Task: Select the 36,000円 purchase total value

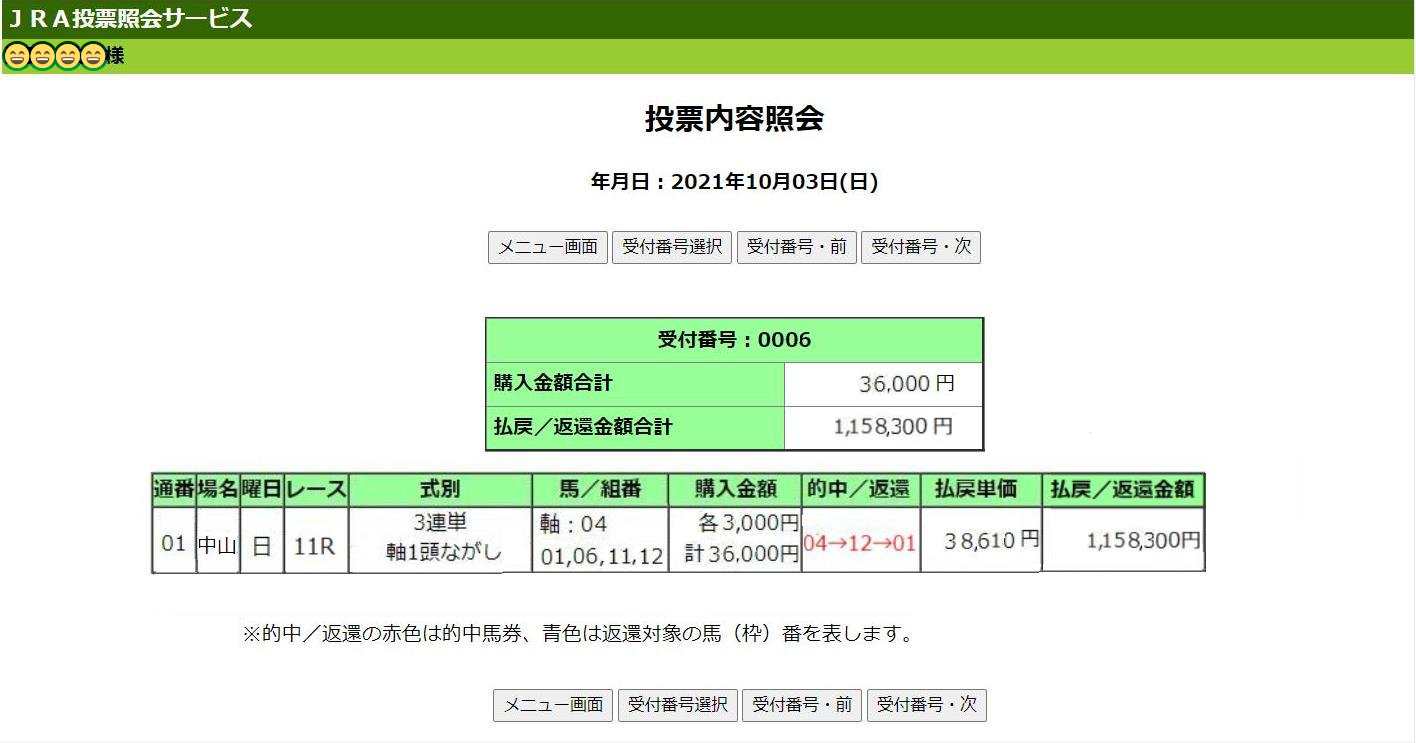Action: pos(905,384)
